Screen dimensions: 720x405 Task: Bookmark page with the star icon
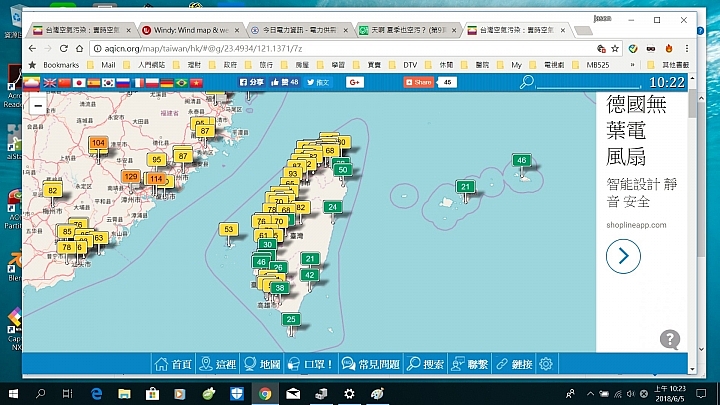(615, 48)
